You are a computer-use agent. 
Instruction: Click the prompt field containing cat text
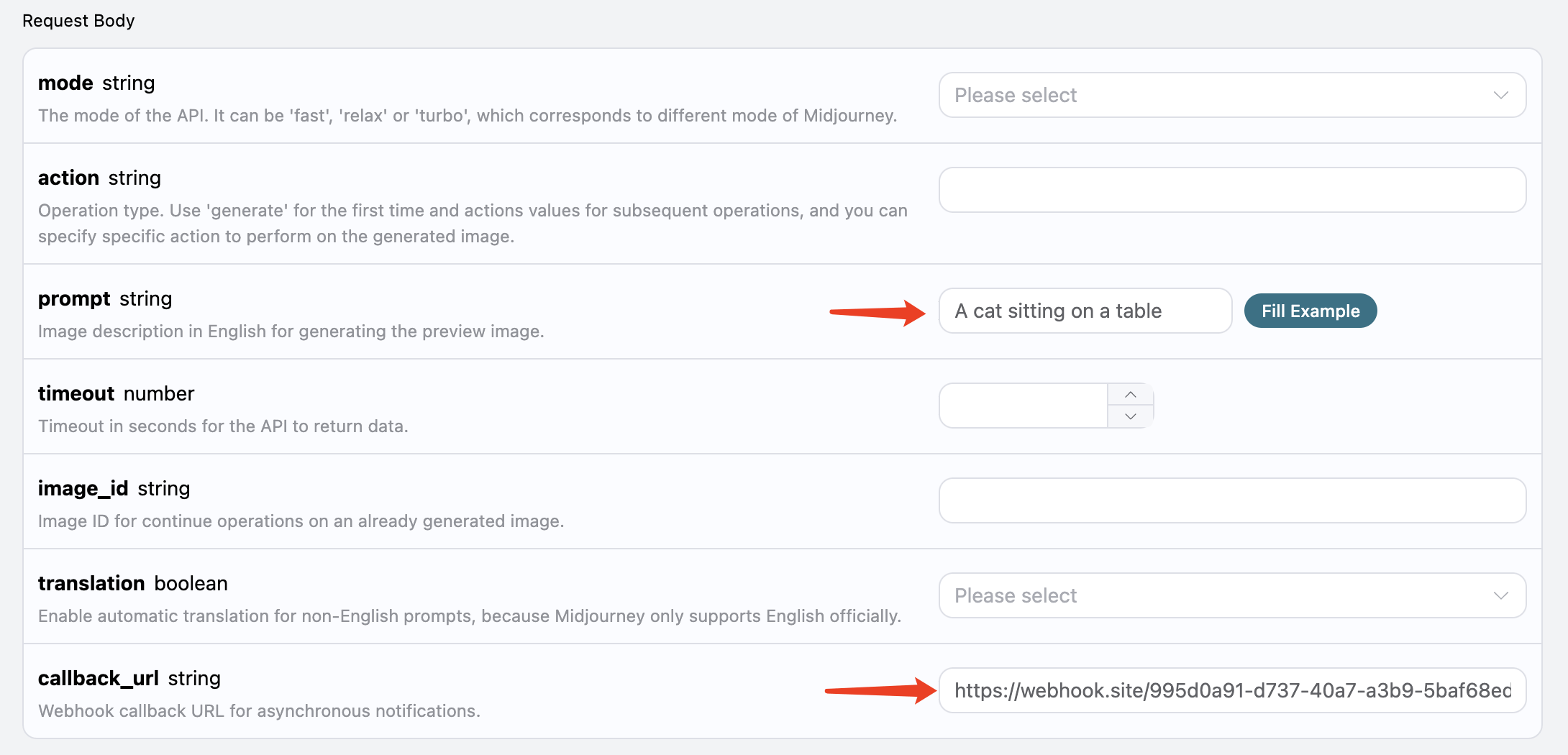pyautogui.click(x=1085, y=311)
